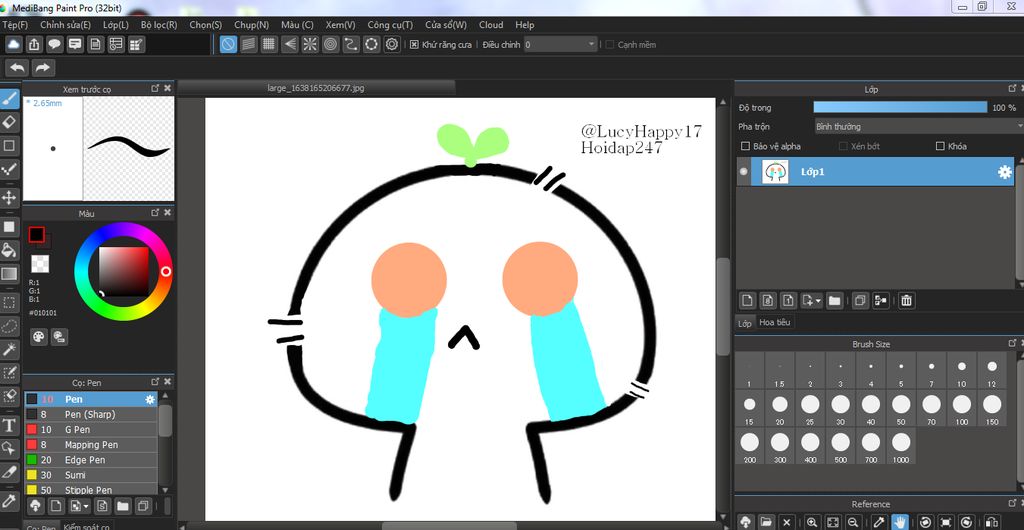The height and width of the screenshot is (530, 1024).
Task: Enable the Bảo vệ alpha checkbox
Action: pos(745,146)
